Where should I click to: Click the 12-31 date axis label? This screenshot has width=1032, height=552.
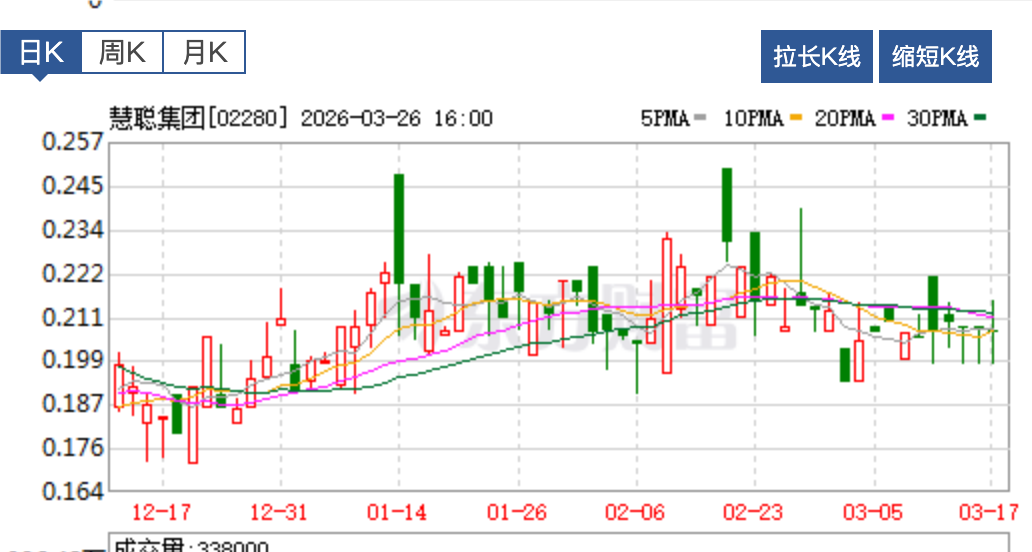279,512
